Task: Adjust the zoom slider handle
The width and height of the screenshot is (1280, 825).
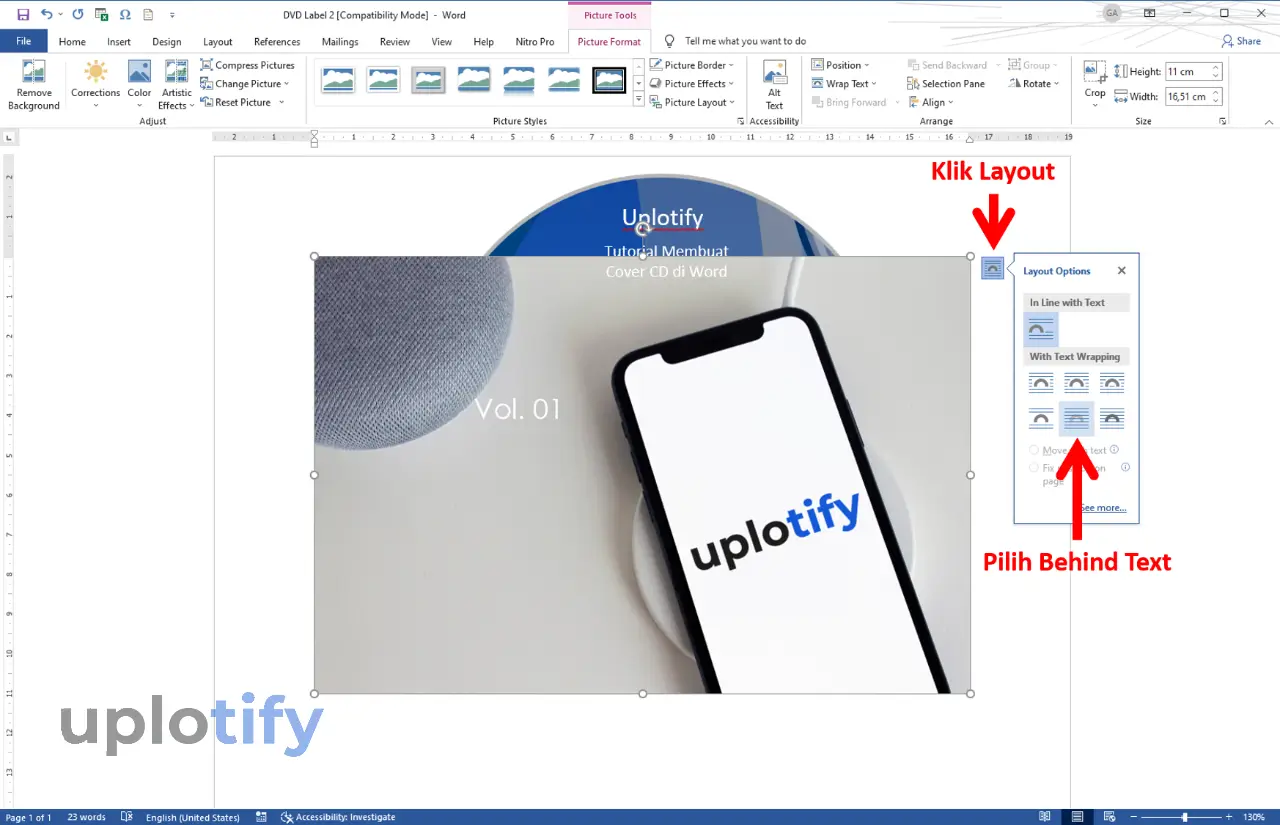Action: click(x=1185, y=817)
